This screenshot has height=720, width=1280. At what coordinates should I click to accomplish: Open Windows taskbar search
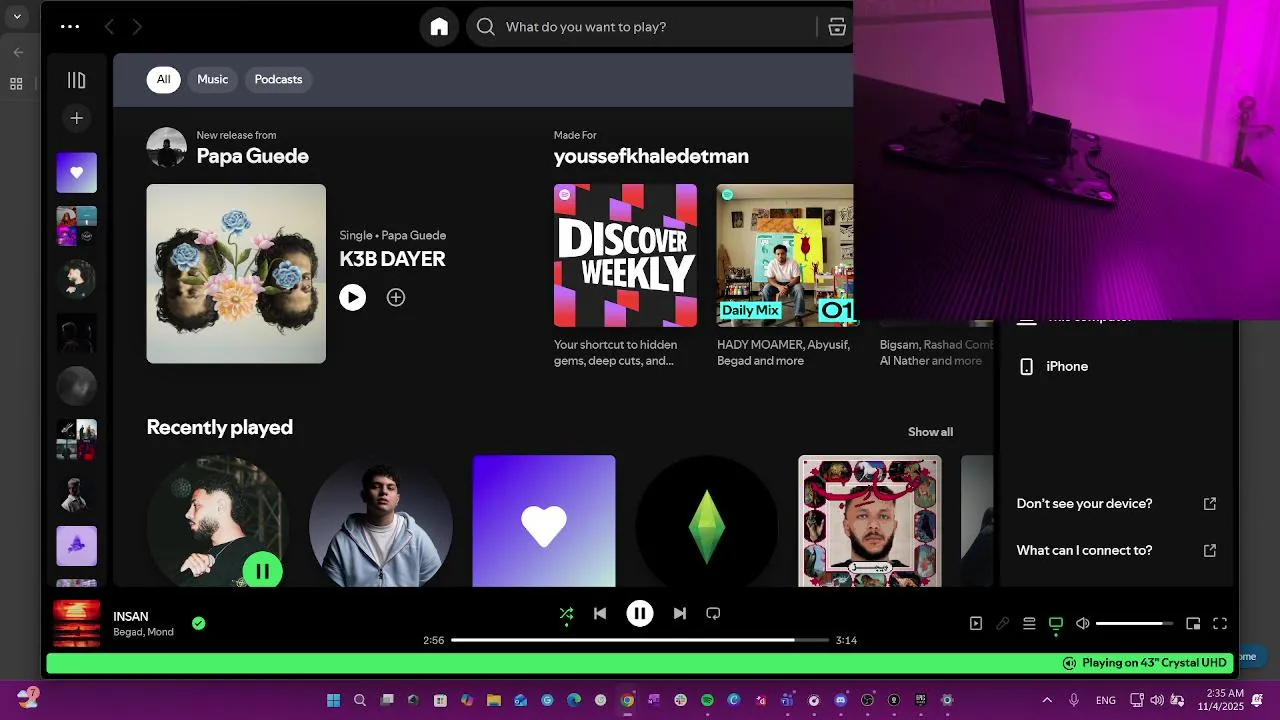tap(360, 700)
